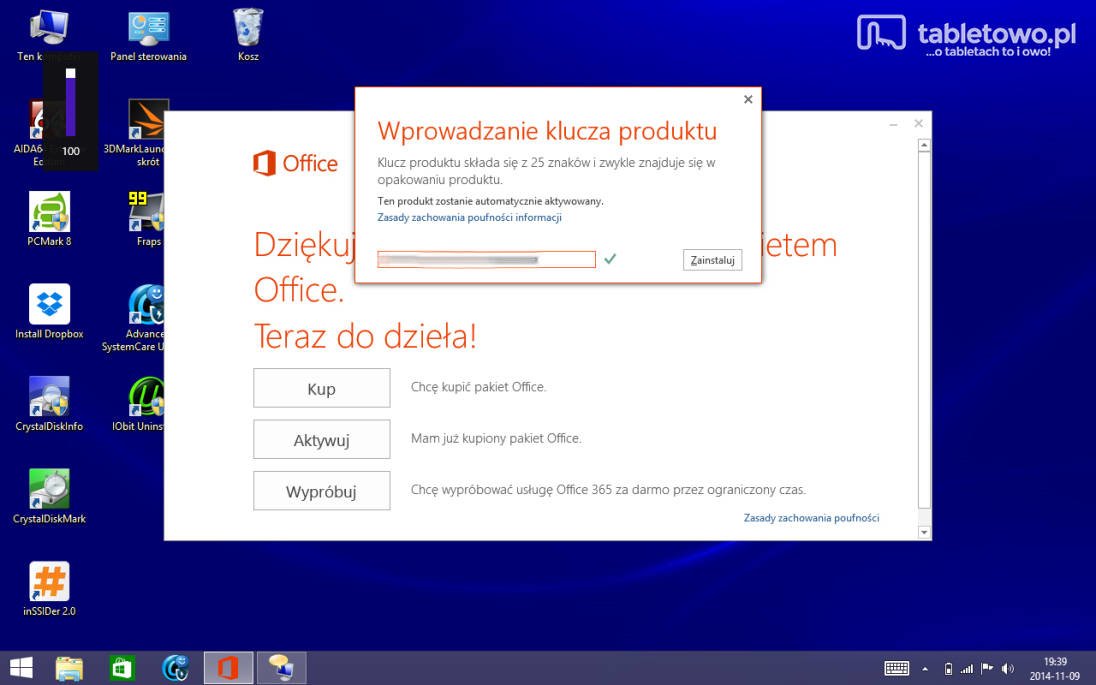1096x685 pixels.
Task: Open File Explorer from the taskbar
Action: [x=69, y=668]
